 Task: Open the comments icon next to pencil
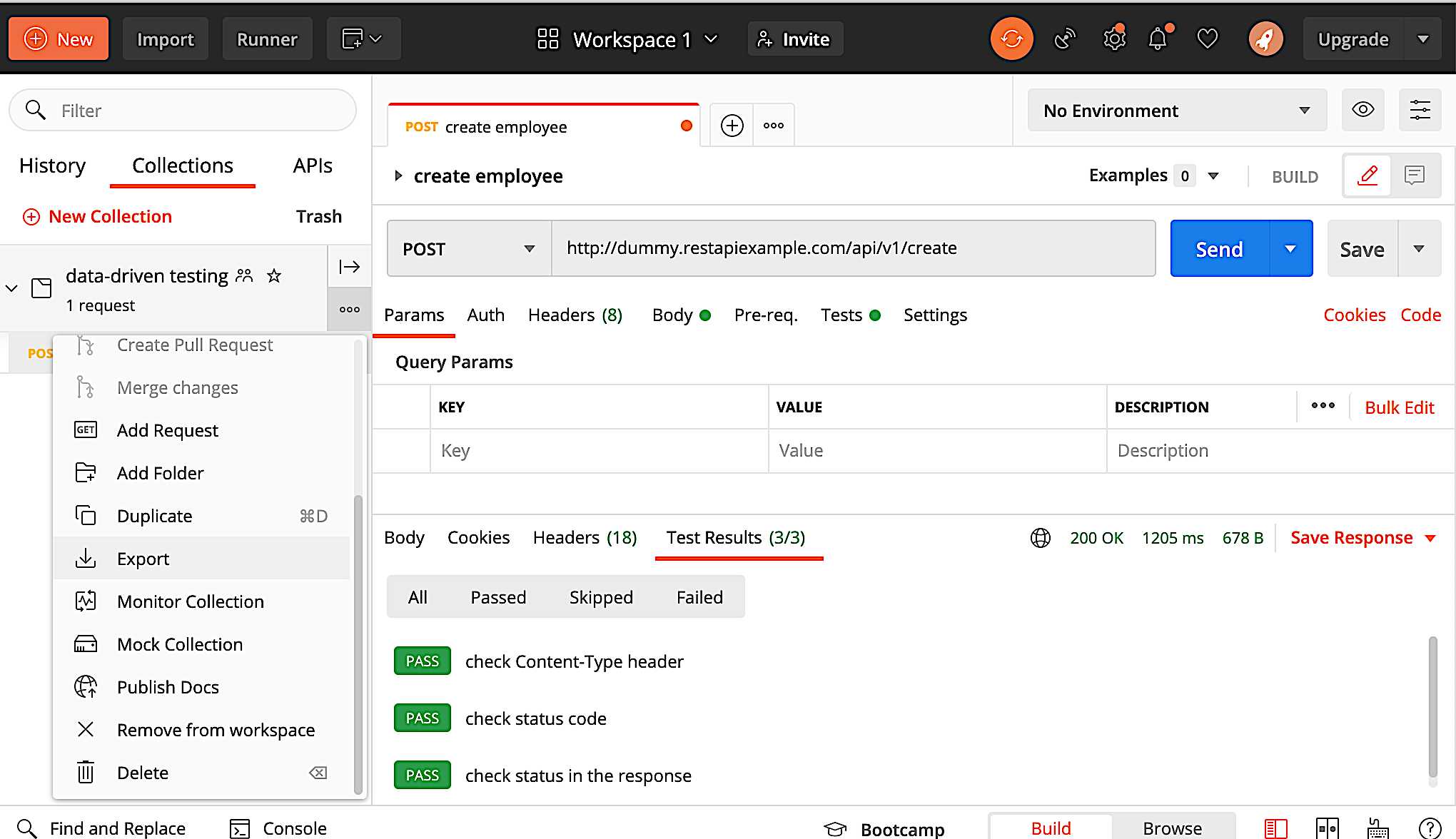click(x=1414, y=176)
